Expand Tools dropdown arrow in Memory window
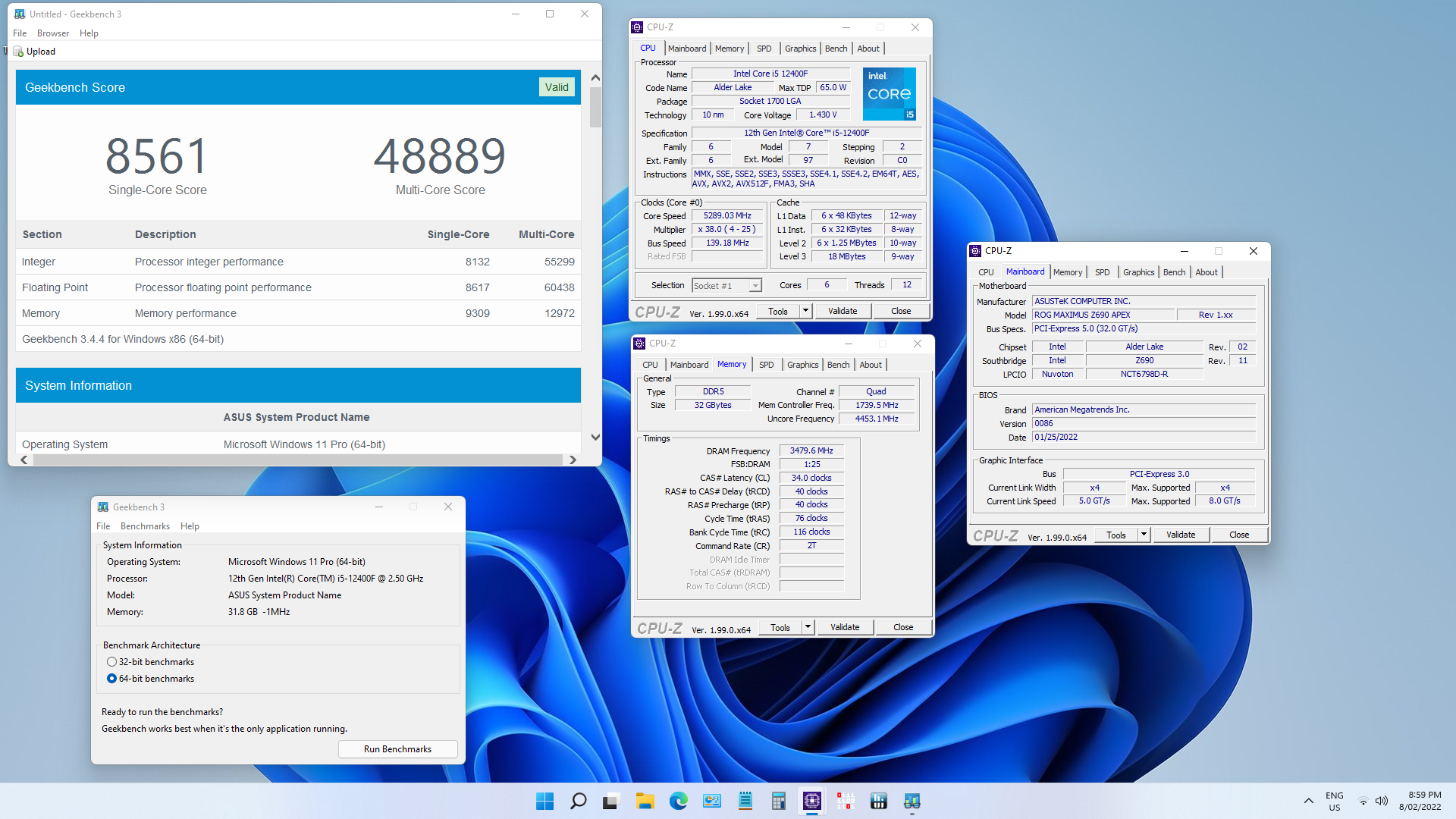The height and width of the screenshot is (819, 1456). (808, 627)
